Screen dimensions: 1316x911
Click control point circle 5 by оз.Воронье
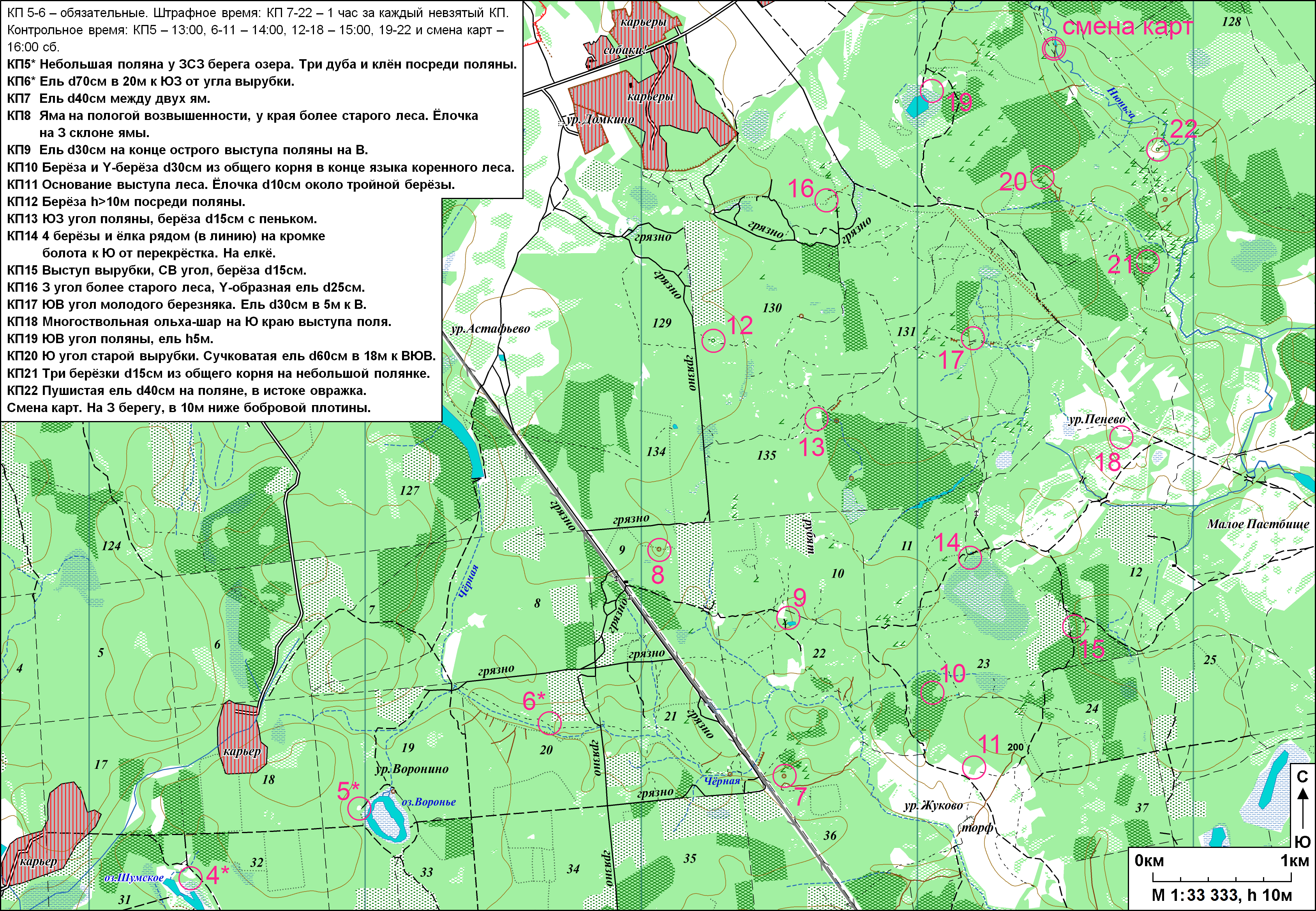(x=359, y=808)
